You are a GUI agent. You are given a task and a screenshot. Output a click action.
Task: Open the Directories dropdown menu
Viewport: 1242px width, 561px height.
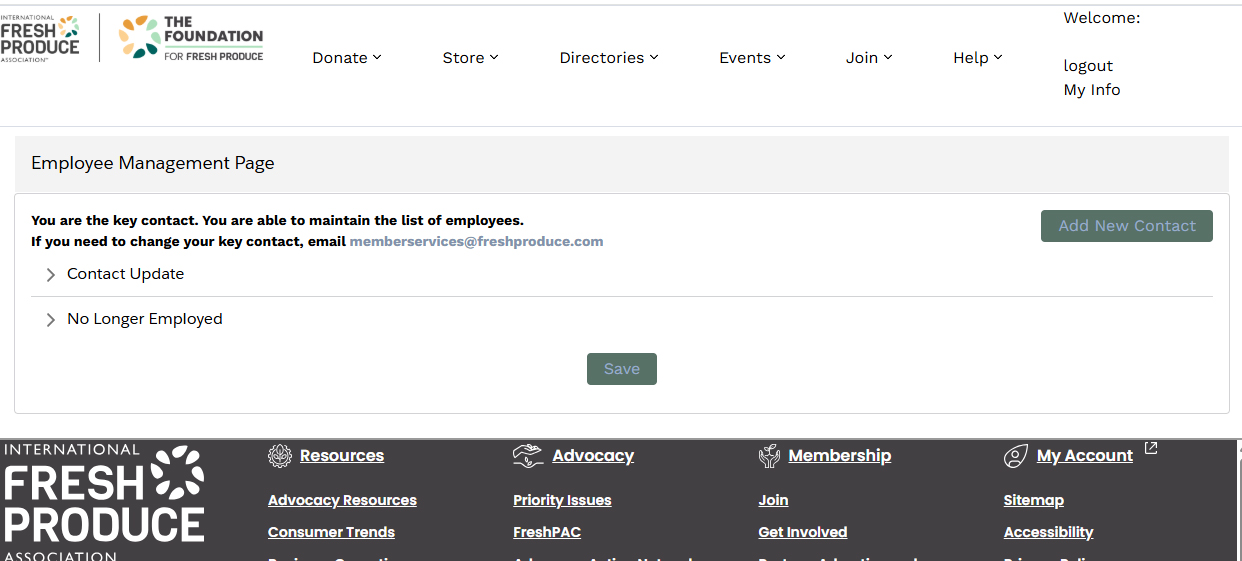(608, 58)
